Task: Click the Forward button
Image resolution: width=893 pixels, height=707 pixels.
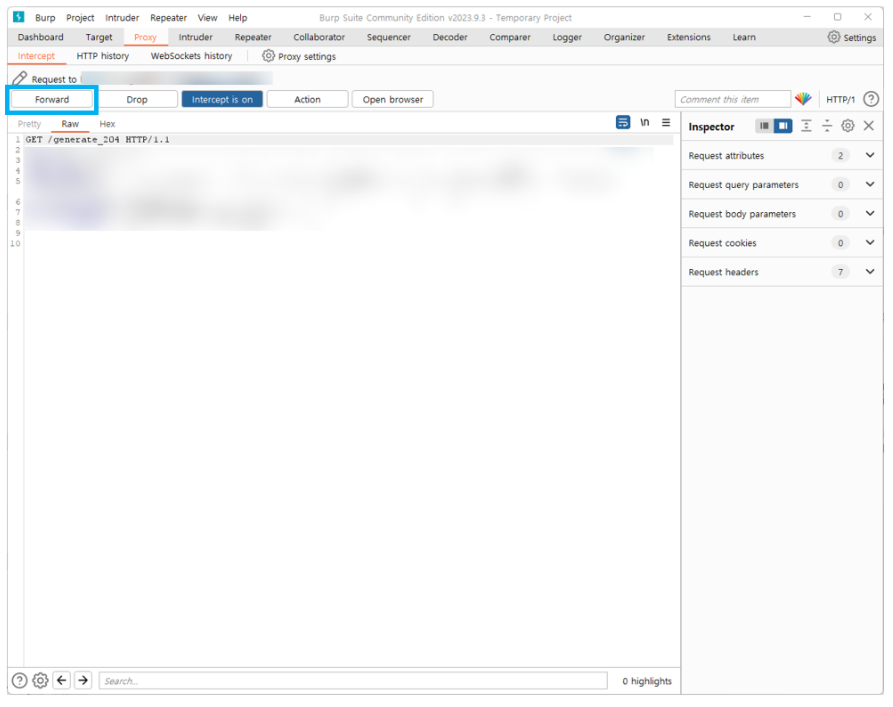Action: coord(52,99)
